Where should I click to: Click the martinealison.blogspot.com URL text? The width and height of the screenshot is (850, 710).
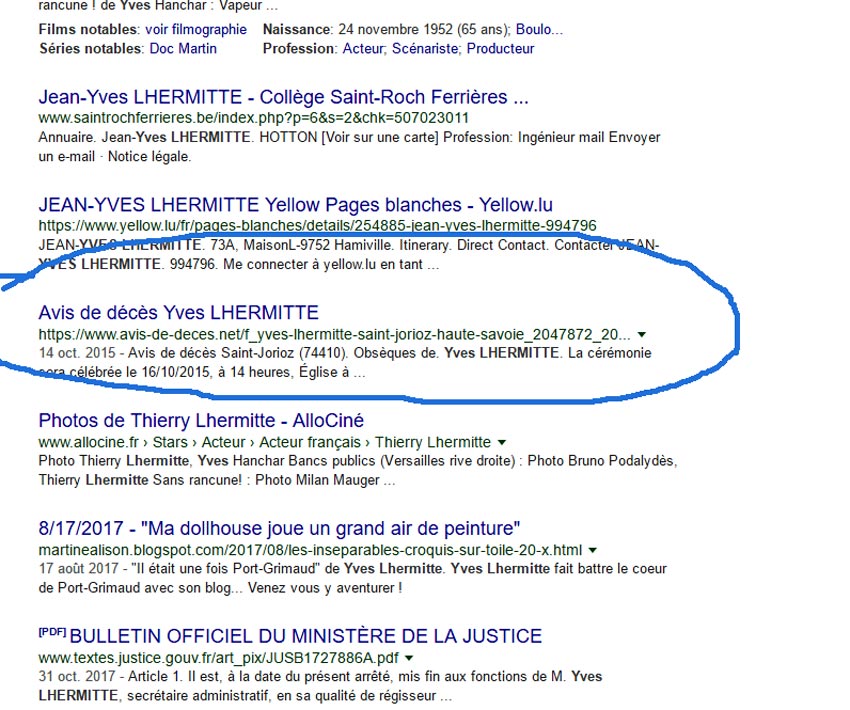[x=310, y=550]
